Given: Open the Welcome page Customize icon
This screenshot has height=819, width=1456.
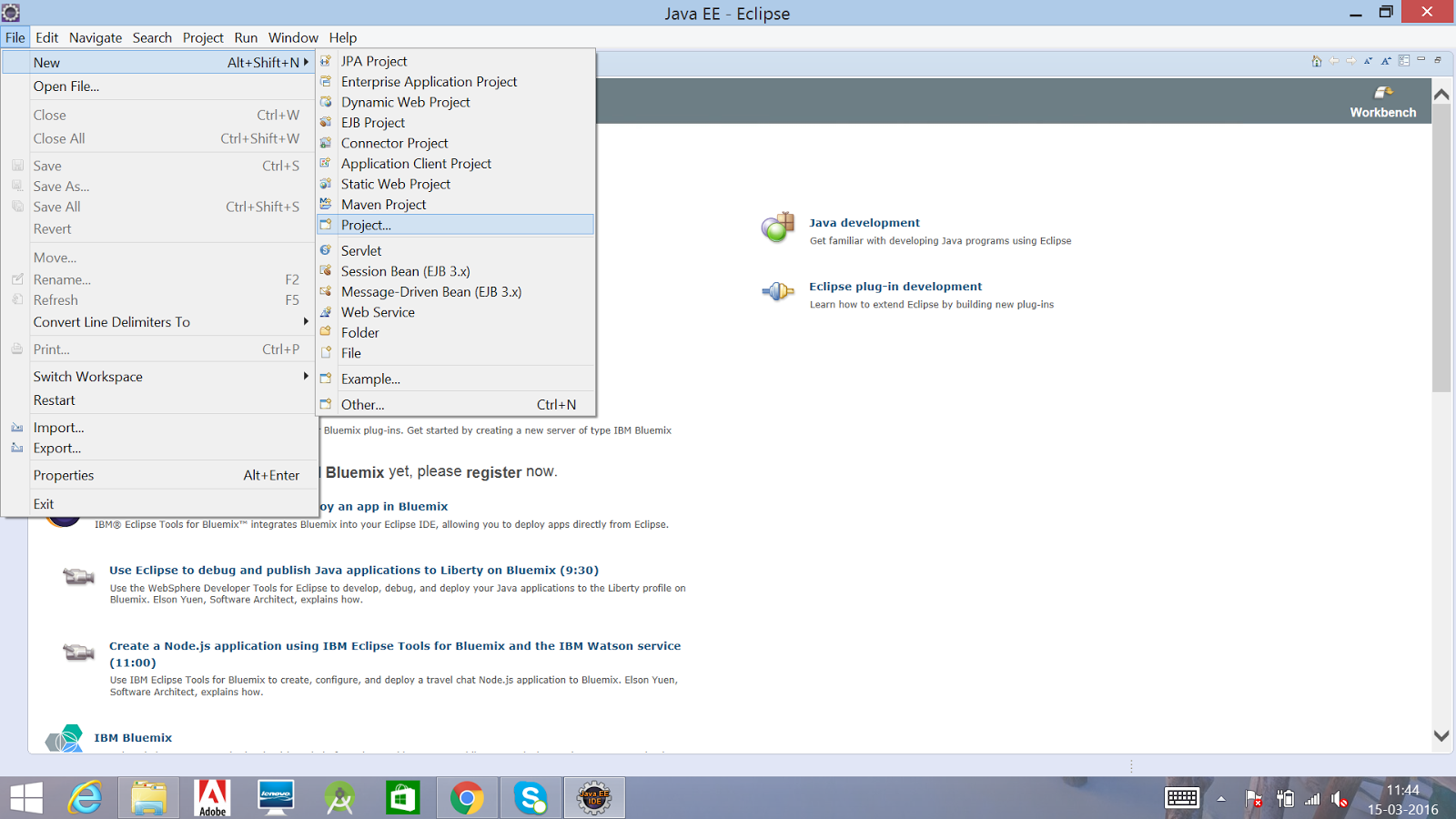Looking at the screenshot, I should pyautogui.click(x=1404, y=61).
